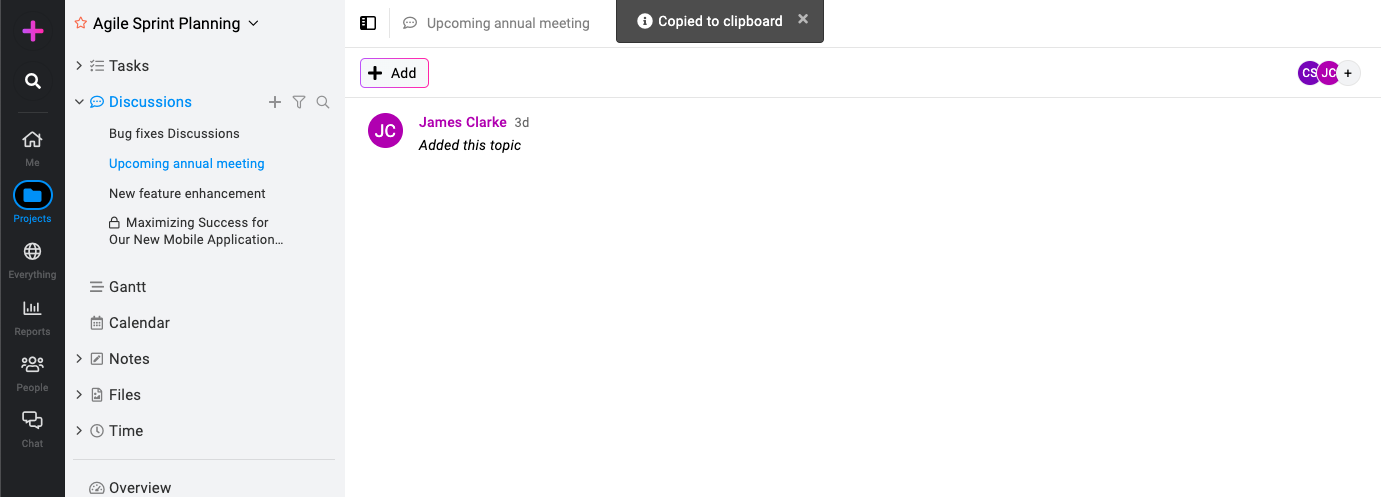Expand the Notes section

[x=79, y=359]
